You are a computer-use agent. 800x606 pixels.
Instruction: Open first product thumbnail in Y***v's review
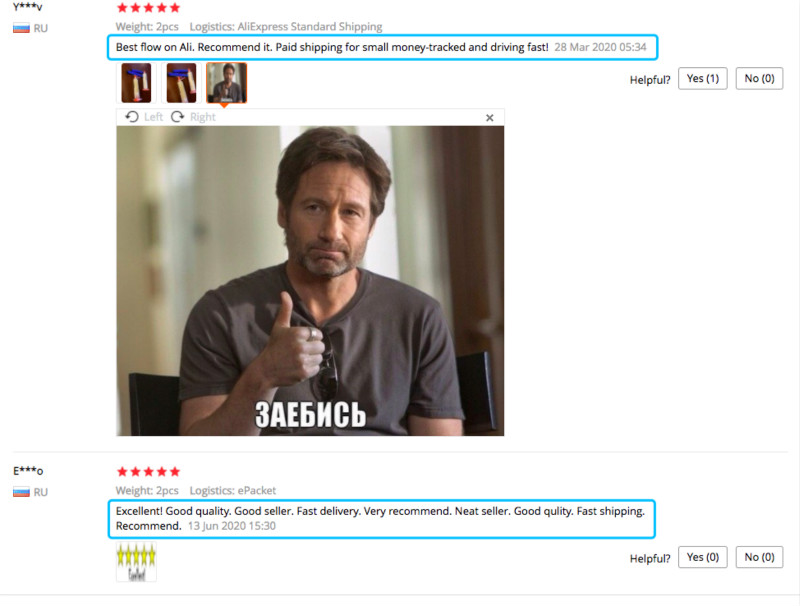point(136,83)
